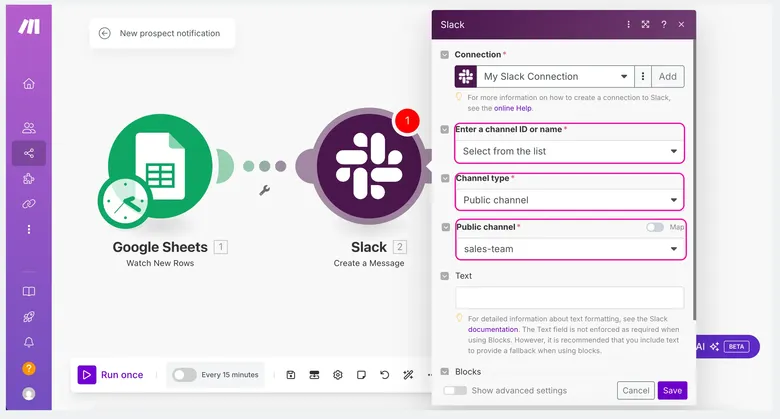Open the Make logo home
Image resolution: width=780 pixels, height=419 pixels.
click(29, 26)
